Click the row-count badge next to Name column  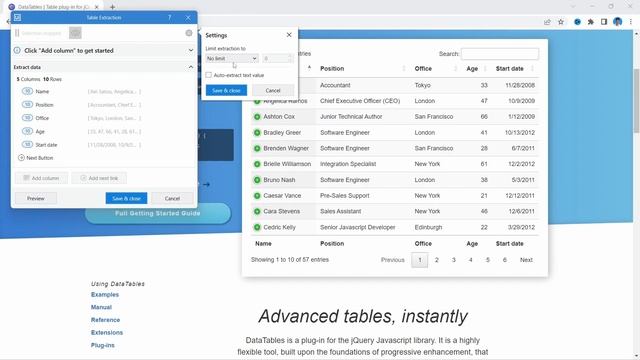pyautogui.click(x=27, y=91)
